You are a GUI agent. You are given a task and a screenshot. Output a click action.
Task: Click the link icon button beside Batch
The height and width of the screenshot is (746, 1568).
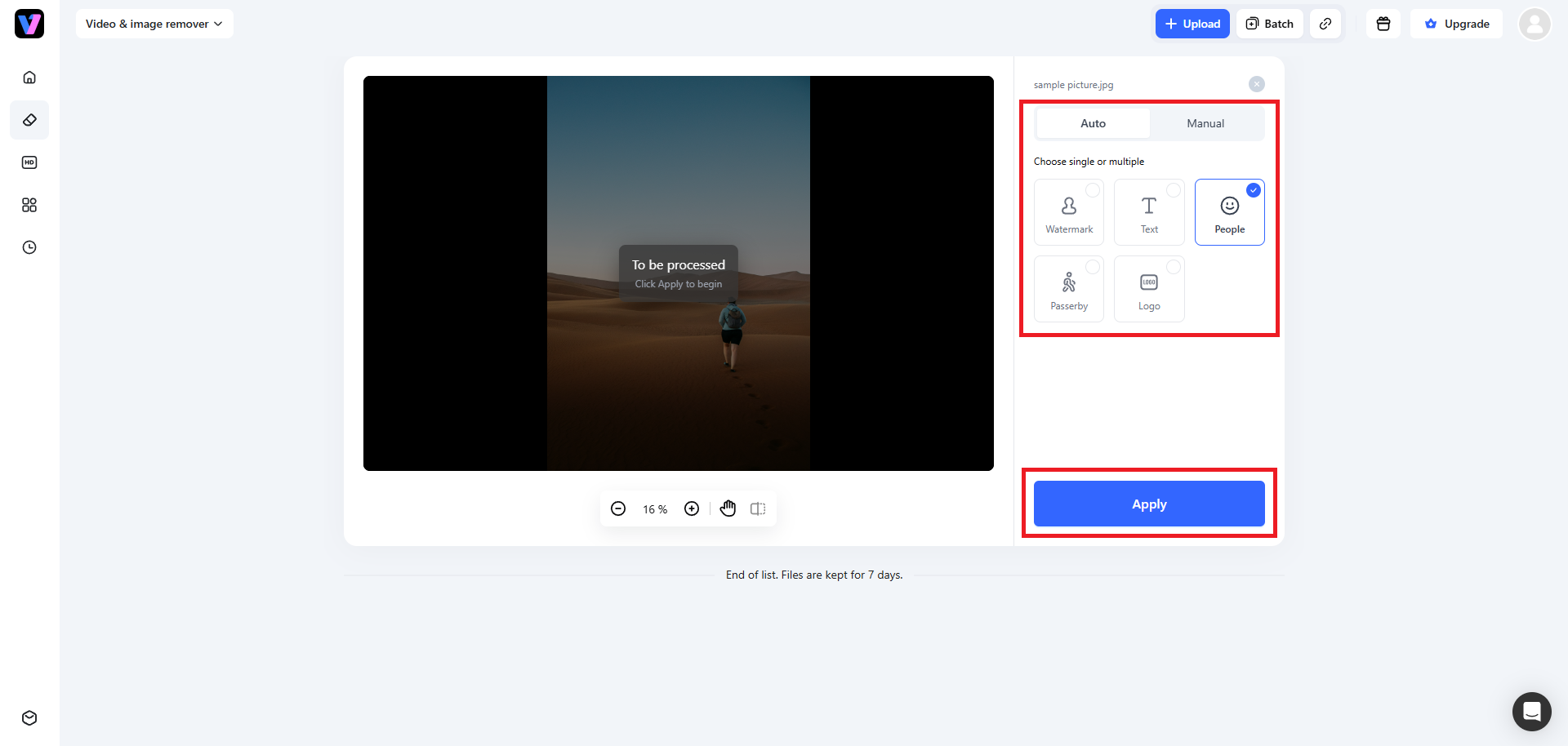(1325, 24)
